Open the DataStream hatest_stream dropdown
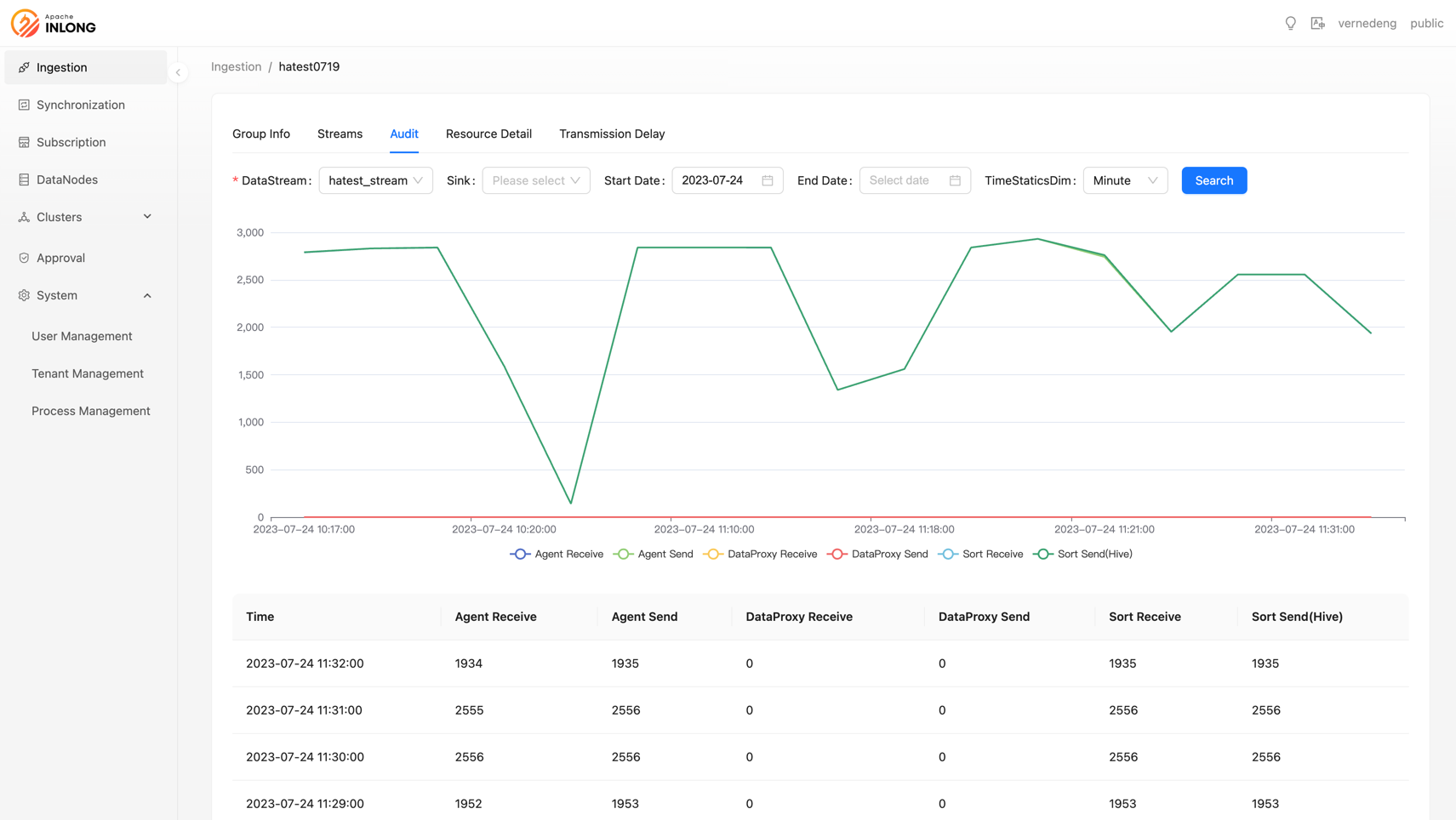The image size is (1456, 820). tap(375, 180)
